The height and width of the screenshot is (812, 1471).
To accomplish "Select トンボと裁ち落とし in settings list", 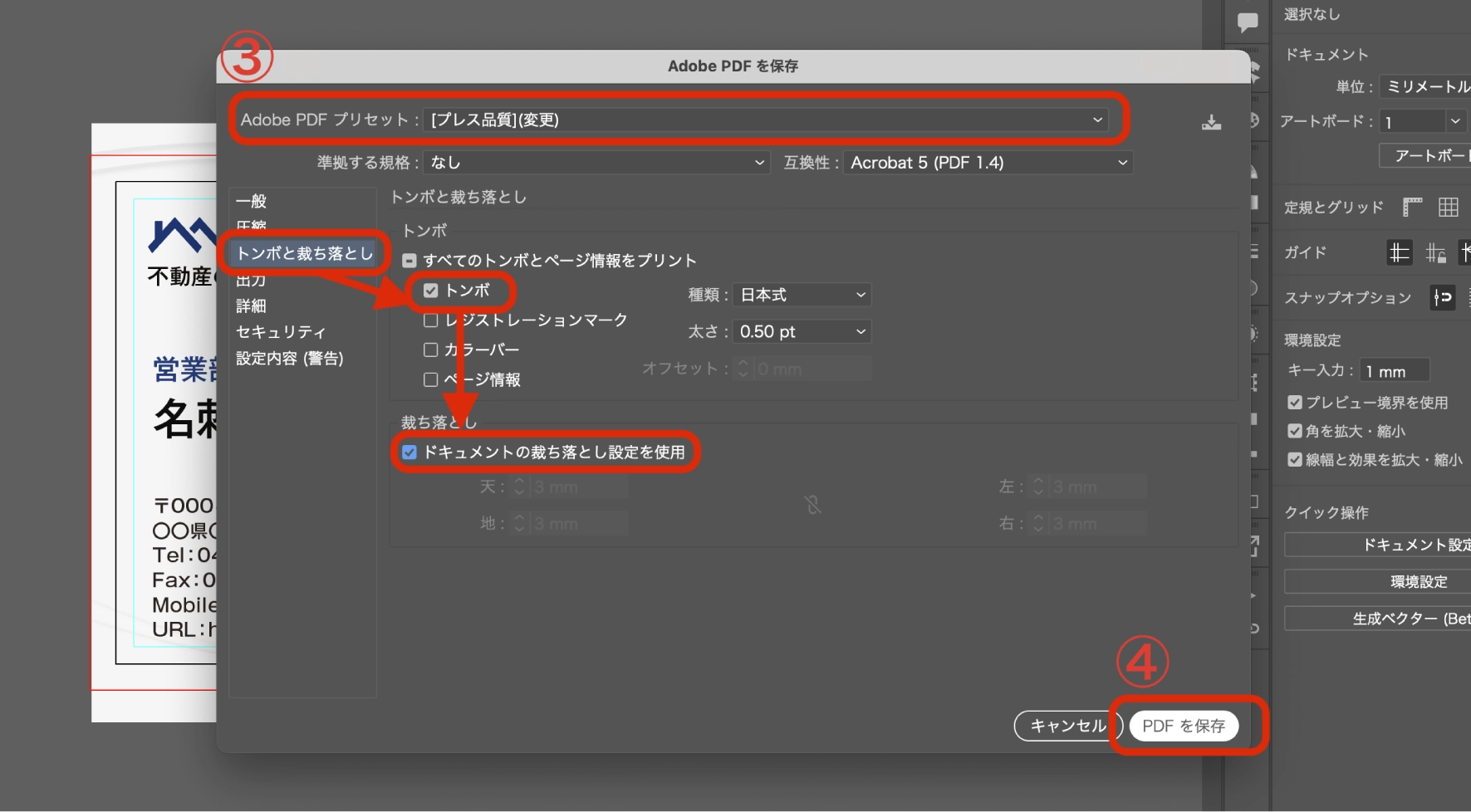I will (x=304, y=253).
